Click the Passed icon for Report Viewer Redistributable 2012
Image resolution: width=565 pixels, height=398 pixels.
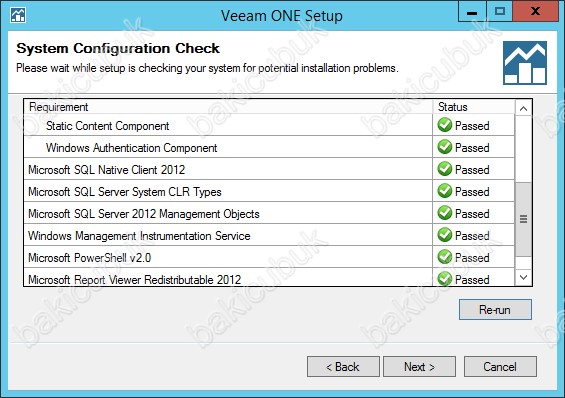[445, 279]
